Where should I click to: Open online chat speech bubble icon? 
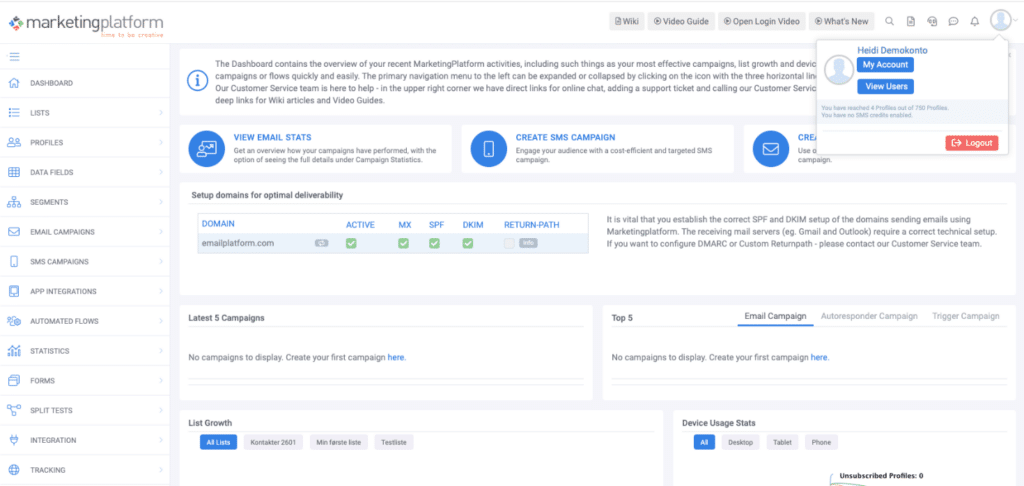click(953, 22)
